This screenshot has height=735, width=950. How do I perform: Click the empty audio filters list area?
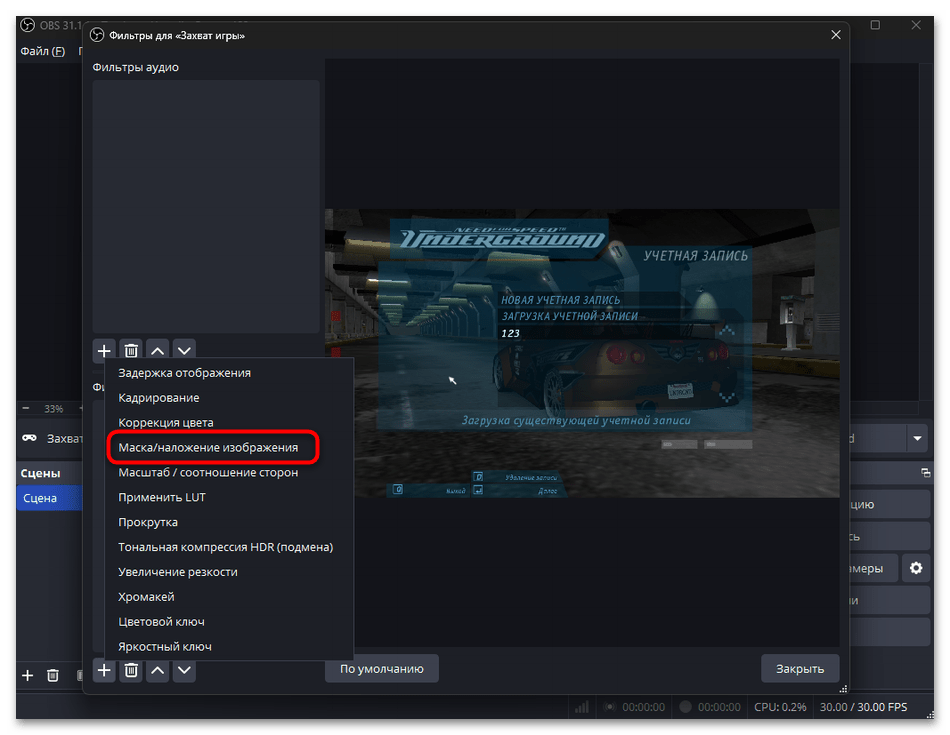tap(205, 206)
